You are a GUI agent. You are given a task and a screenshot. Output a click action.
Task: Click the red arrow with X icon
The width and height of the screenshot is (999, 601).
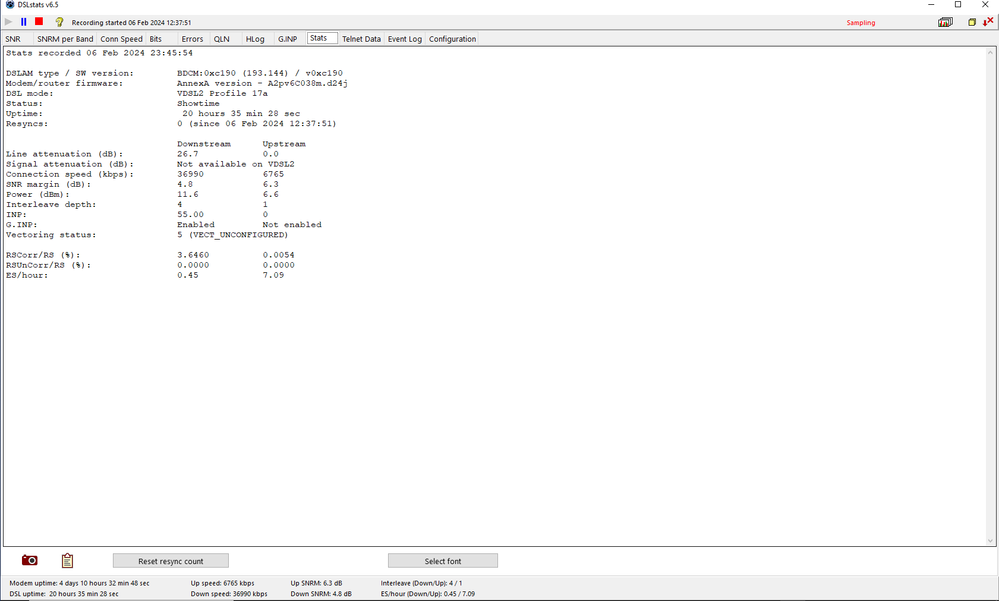click(988, 22)
